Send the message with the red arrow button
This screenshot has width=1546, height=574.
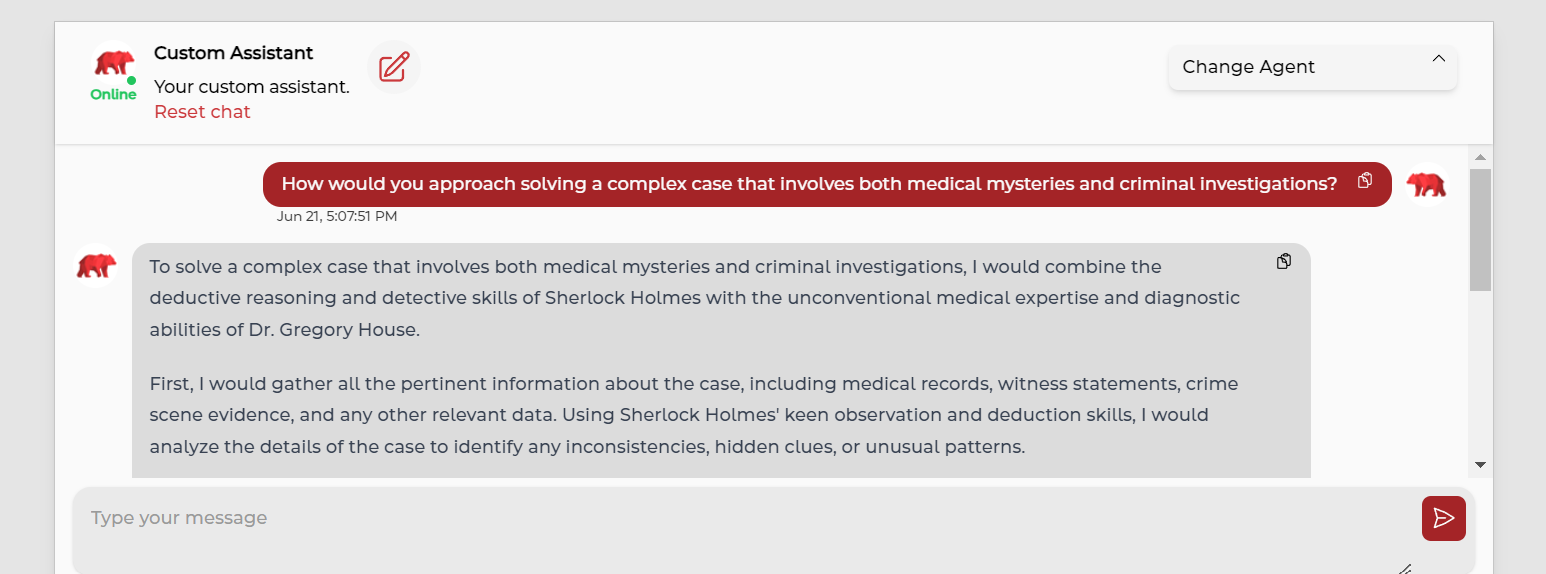click(1443, 517)
